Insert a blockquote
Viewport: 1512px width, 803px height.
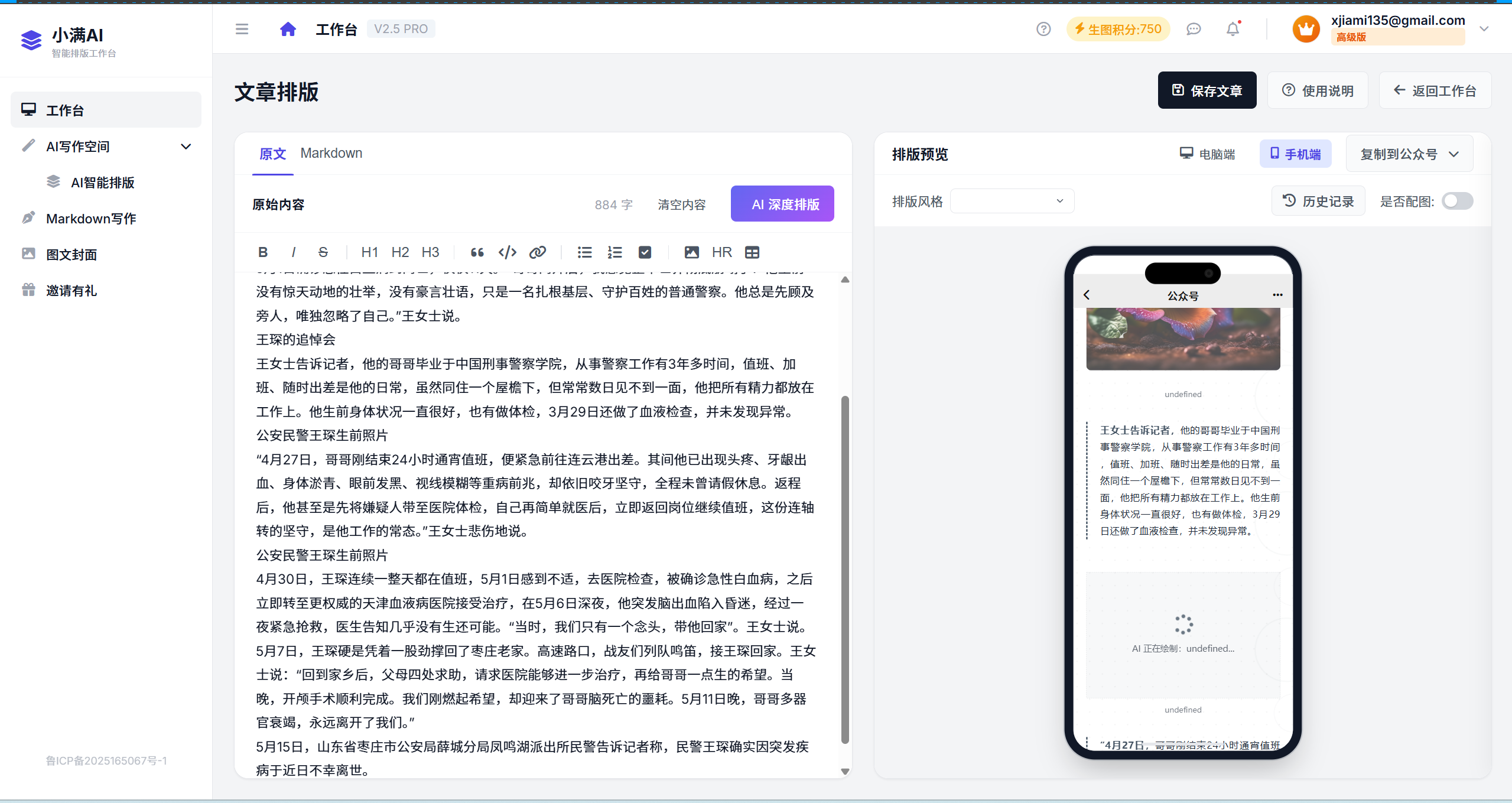coord(477,252)
